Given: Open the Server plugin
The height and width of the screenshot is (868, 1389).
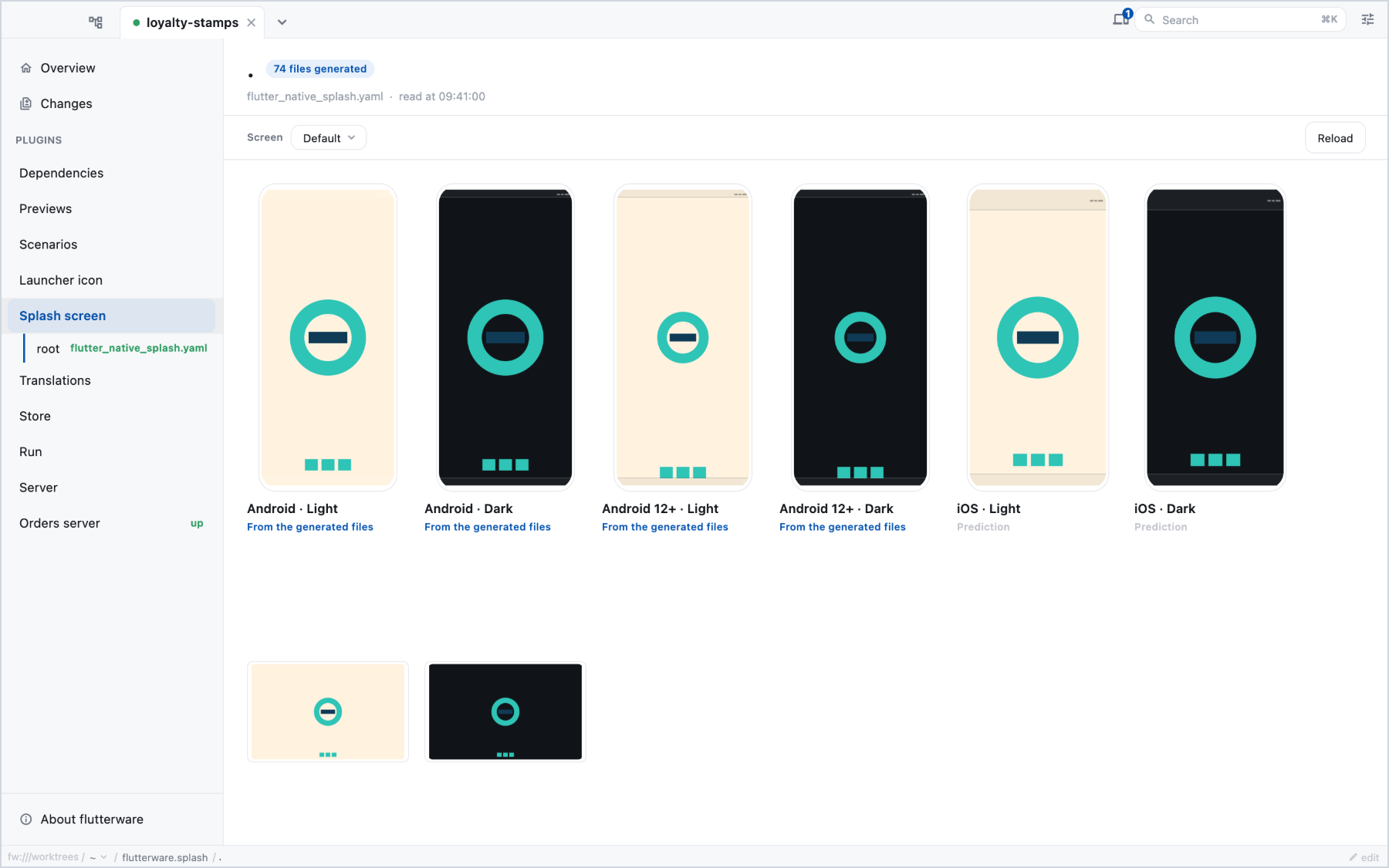Looking at the screenshot, I should [x=112, y=488].
